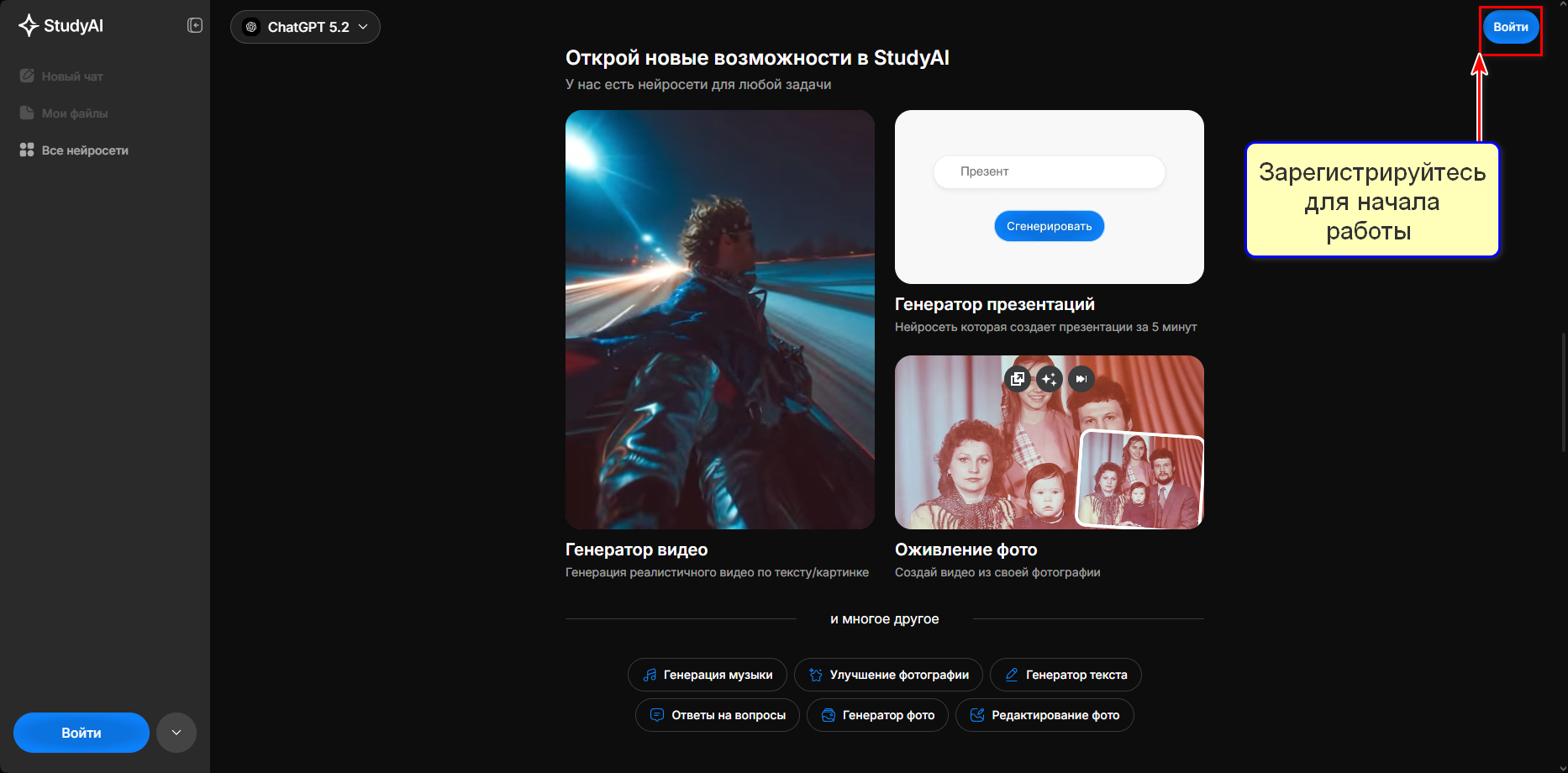Open the 'Оживление фото' card
This screenshot has width=1568, height=773.
pos(1049,443)
